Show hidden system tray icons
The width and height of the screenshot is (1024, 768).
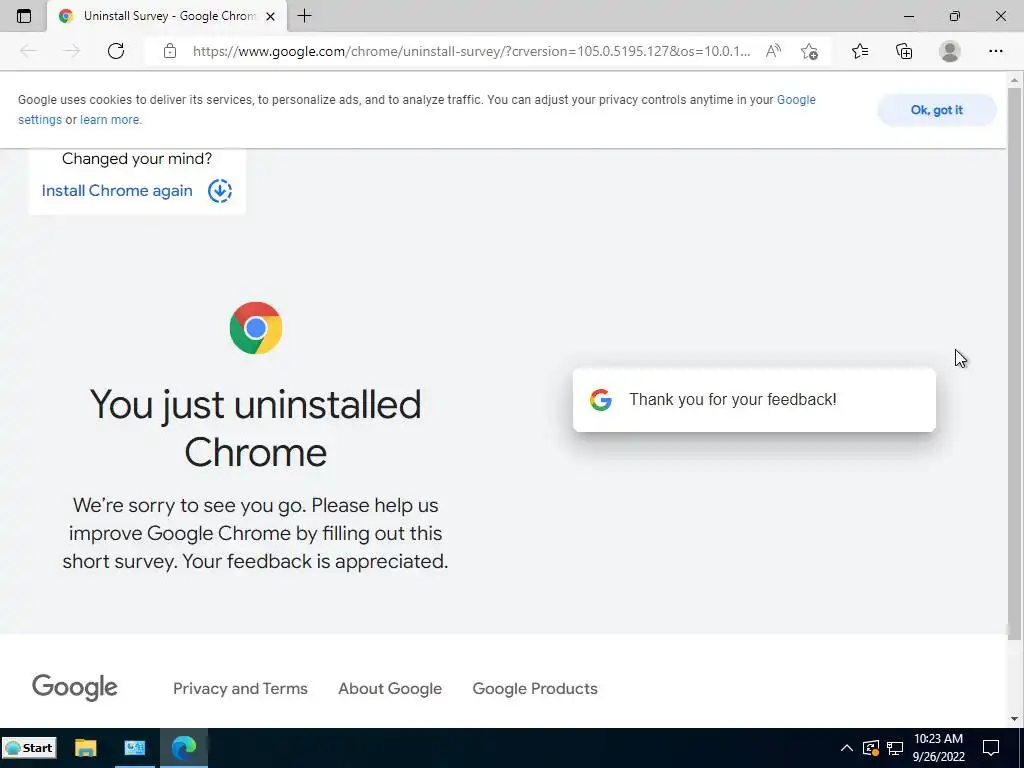click(x=846, y=748)
